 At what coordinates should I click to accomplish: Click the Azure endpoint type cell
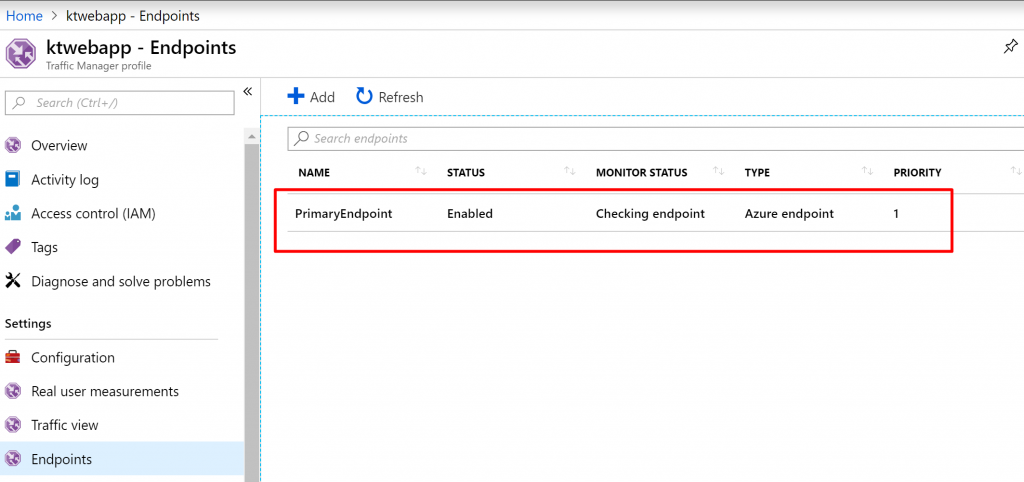789,214
